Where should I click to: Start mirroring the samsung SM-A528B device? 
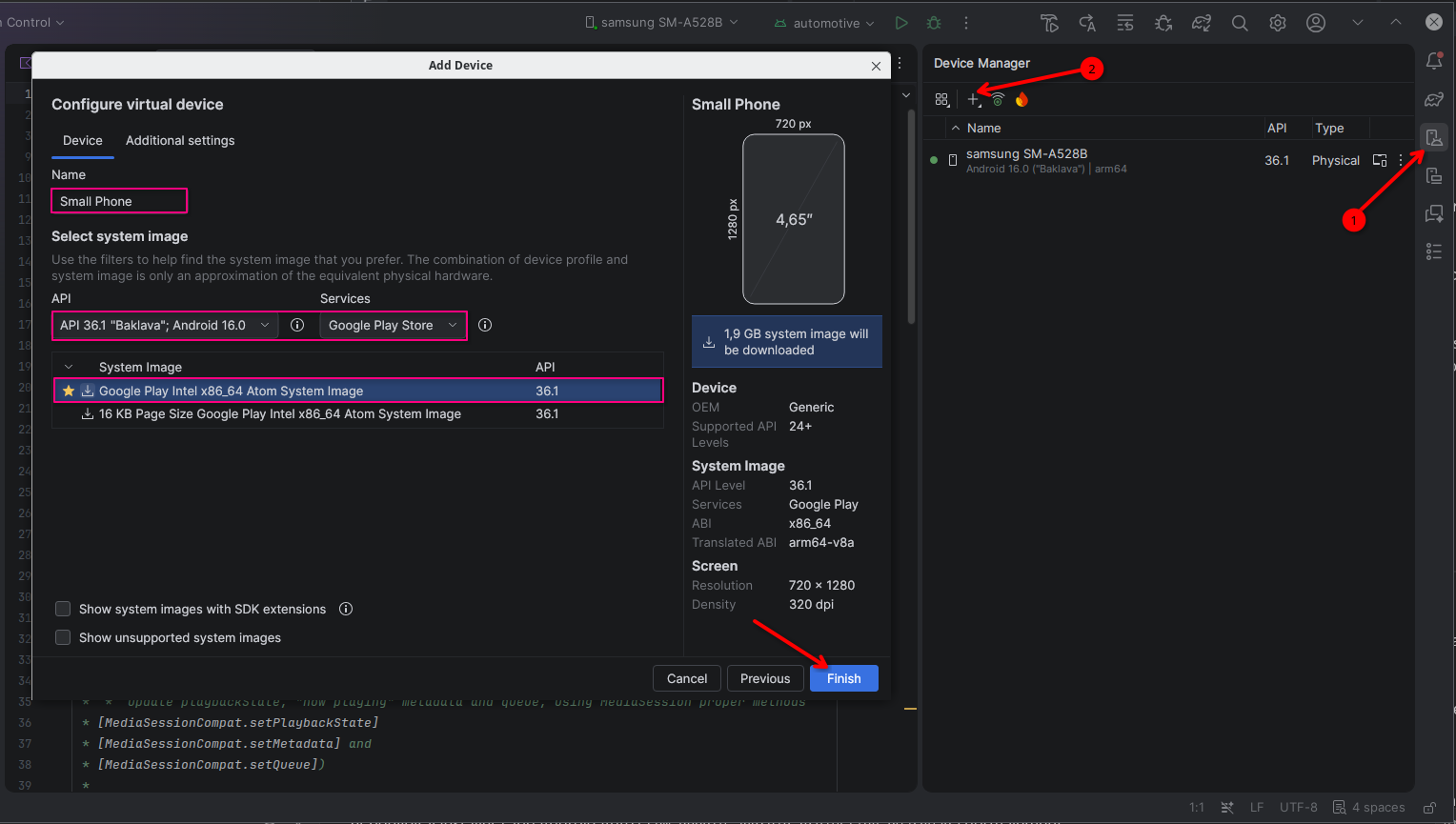tap(1380, 160)
